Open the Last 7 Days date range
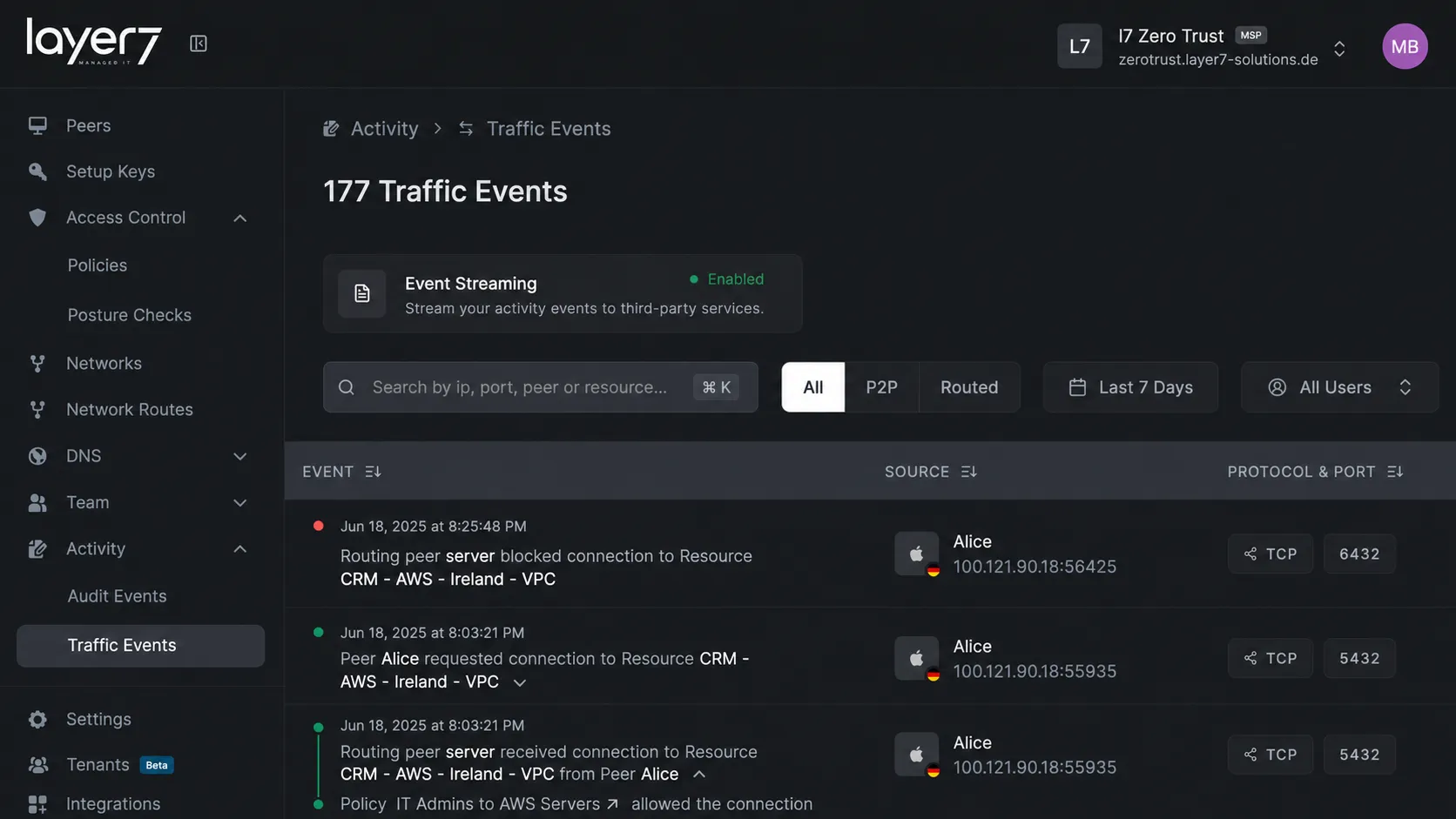This screenshot has height=819, width=1456. click(x=1130, y=387)
